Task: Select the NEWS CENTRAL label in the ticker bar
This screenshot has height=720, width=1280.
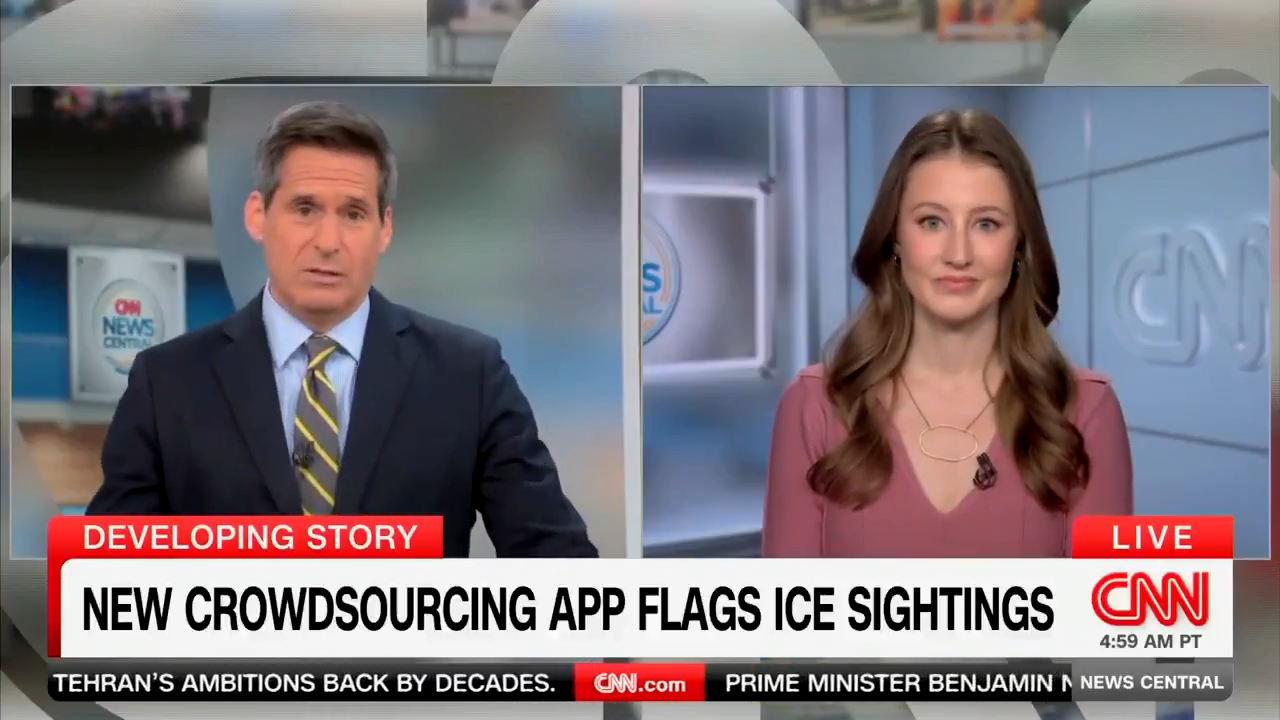Action: 1151,683
